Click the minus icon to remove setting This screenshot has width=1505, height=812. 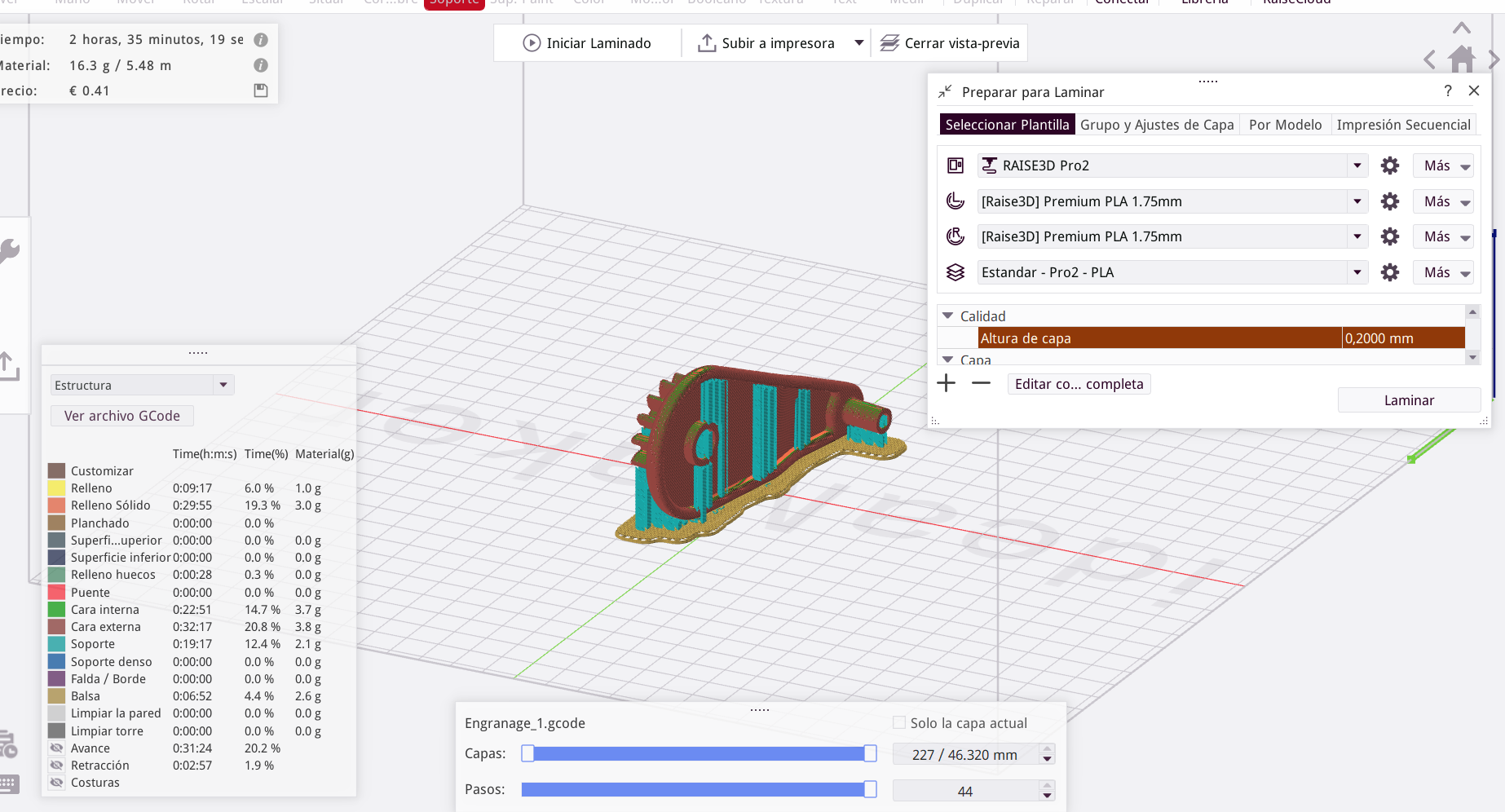click(981, 383)
